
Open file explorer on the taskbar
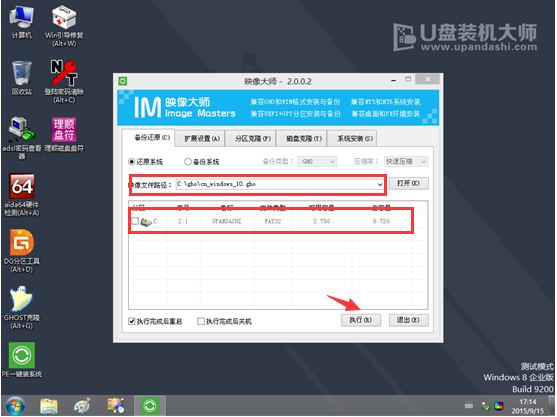click(x=49, y=406)
